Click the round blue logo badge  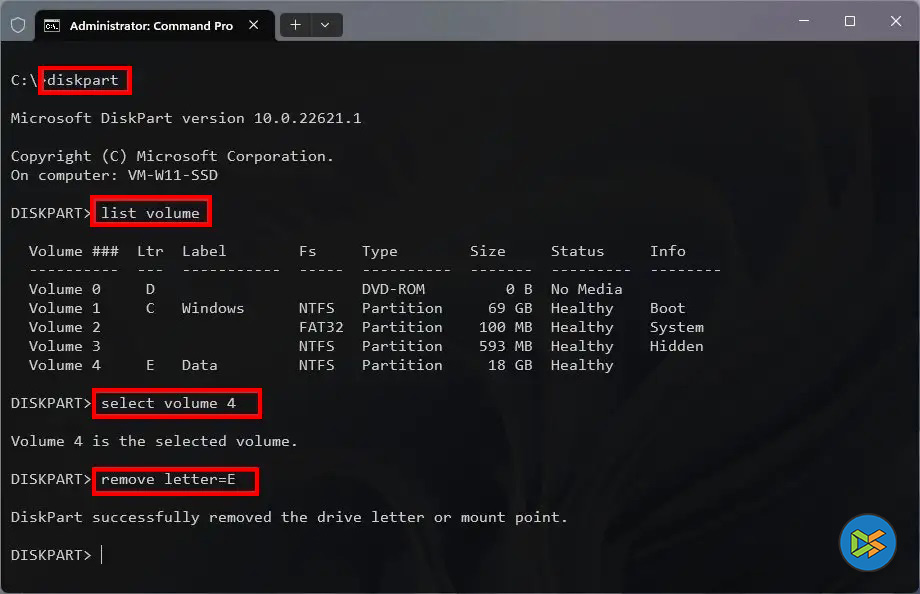867,543
